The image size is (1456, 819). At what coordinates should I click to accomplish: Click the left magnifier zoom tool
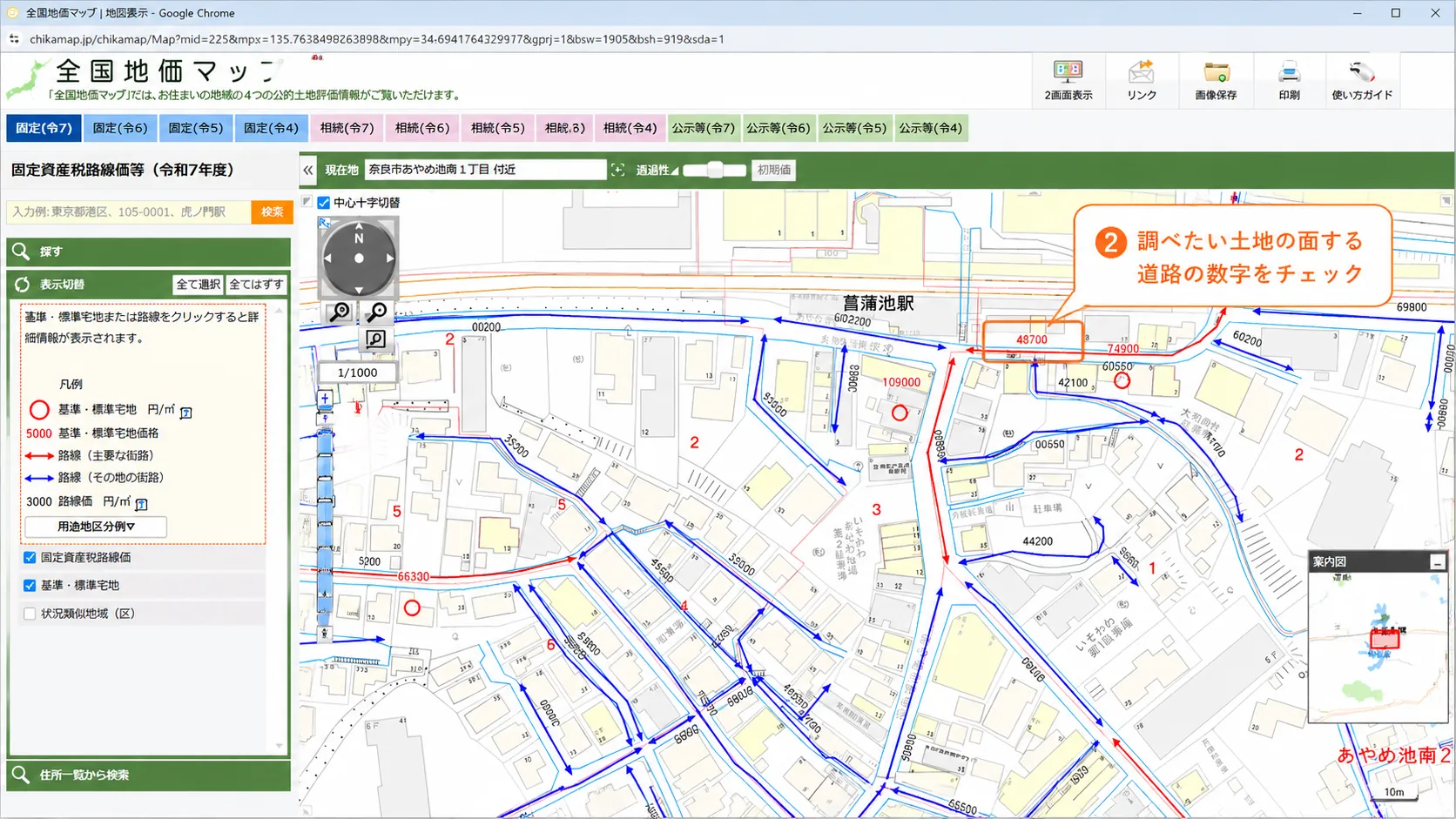340,312
